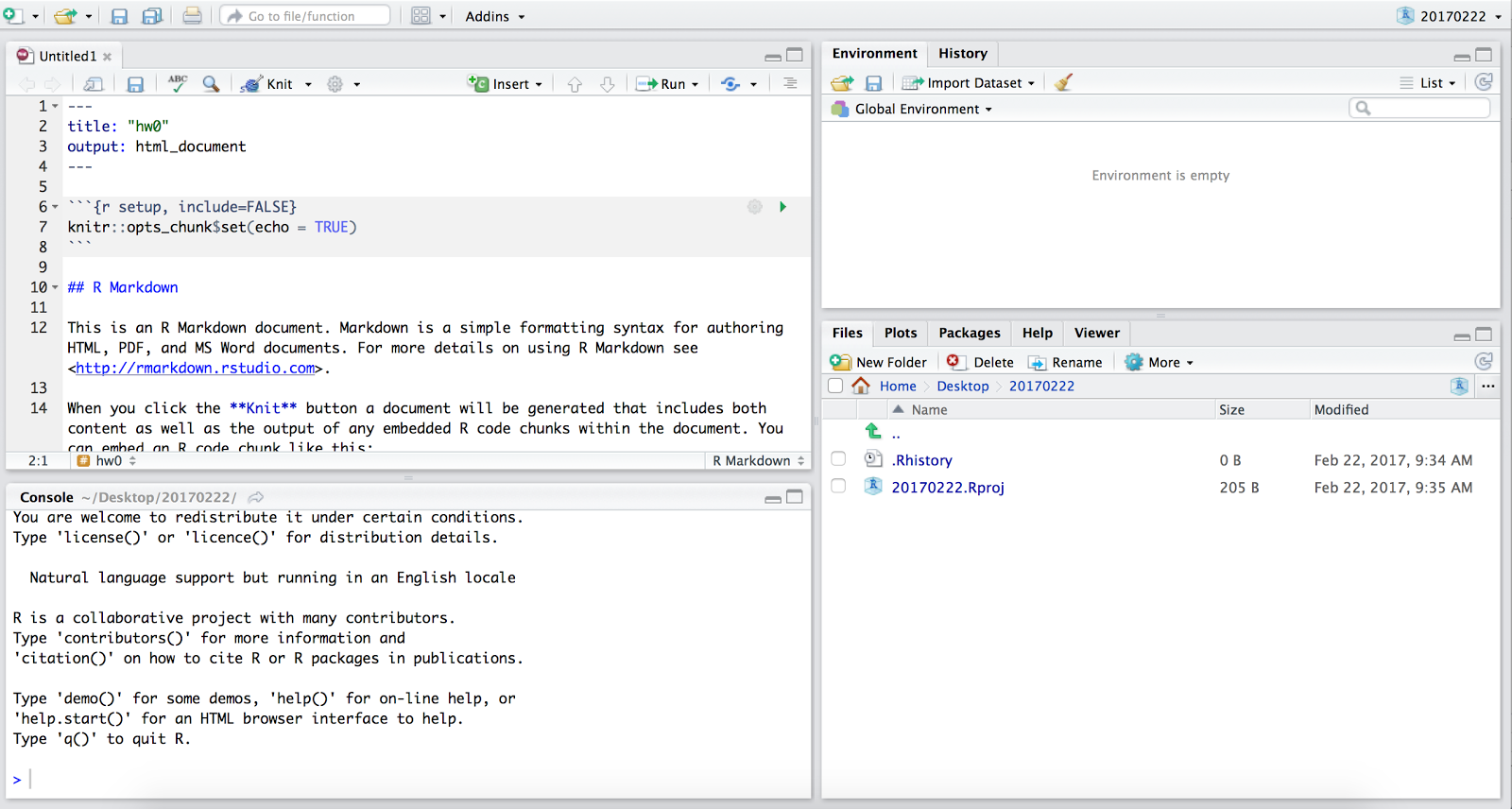Collapse the YAML header fold arrow
The width and height of the screenshot is (1512, 809).
(55, 106)
